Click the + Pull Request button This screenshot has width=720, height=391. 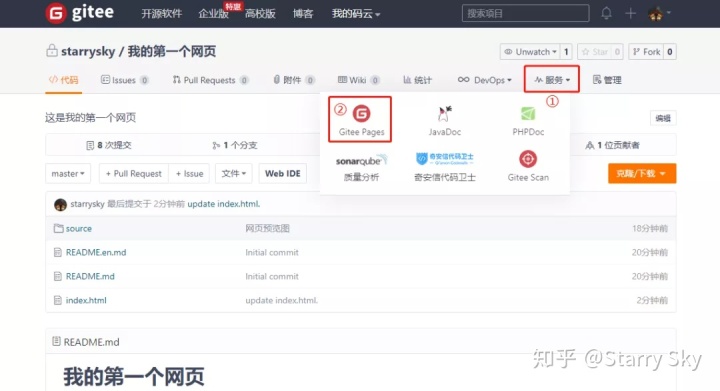[x=134, y=173]
